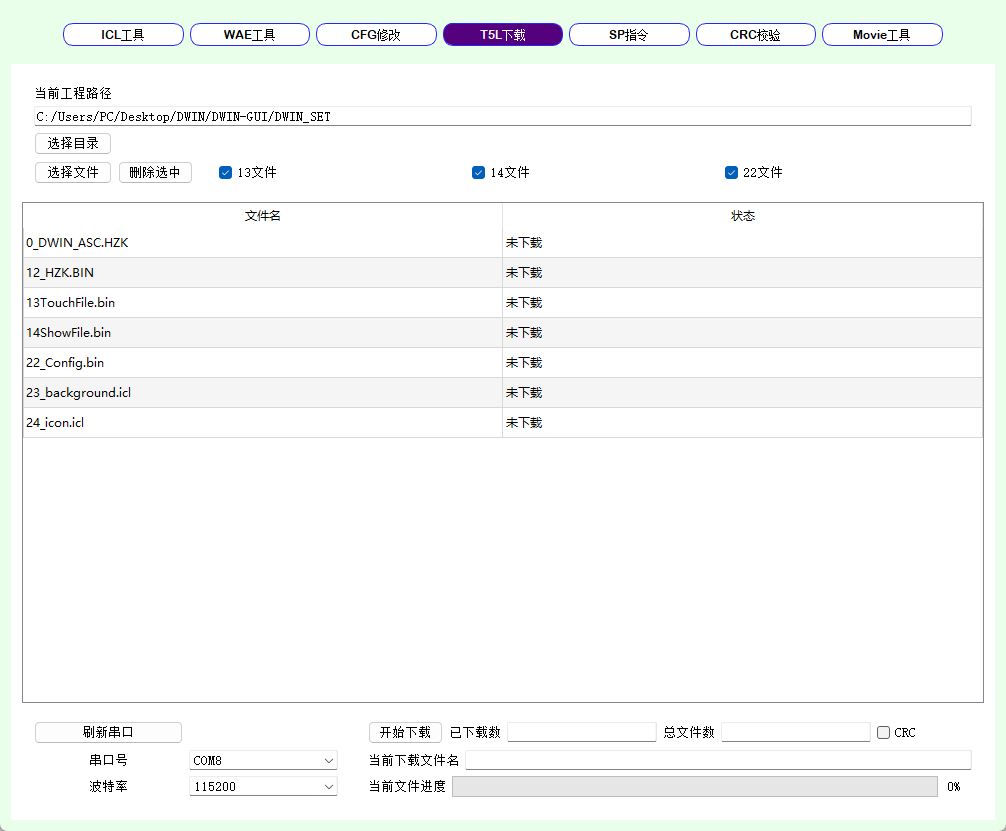Click the 删除选中 button
The height and width of the screenshot is (831, 1006).
point(155,172)
